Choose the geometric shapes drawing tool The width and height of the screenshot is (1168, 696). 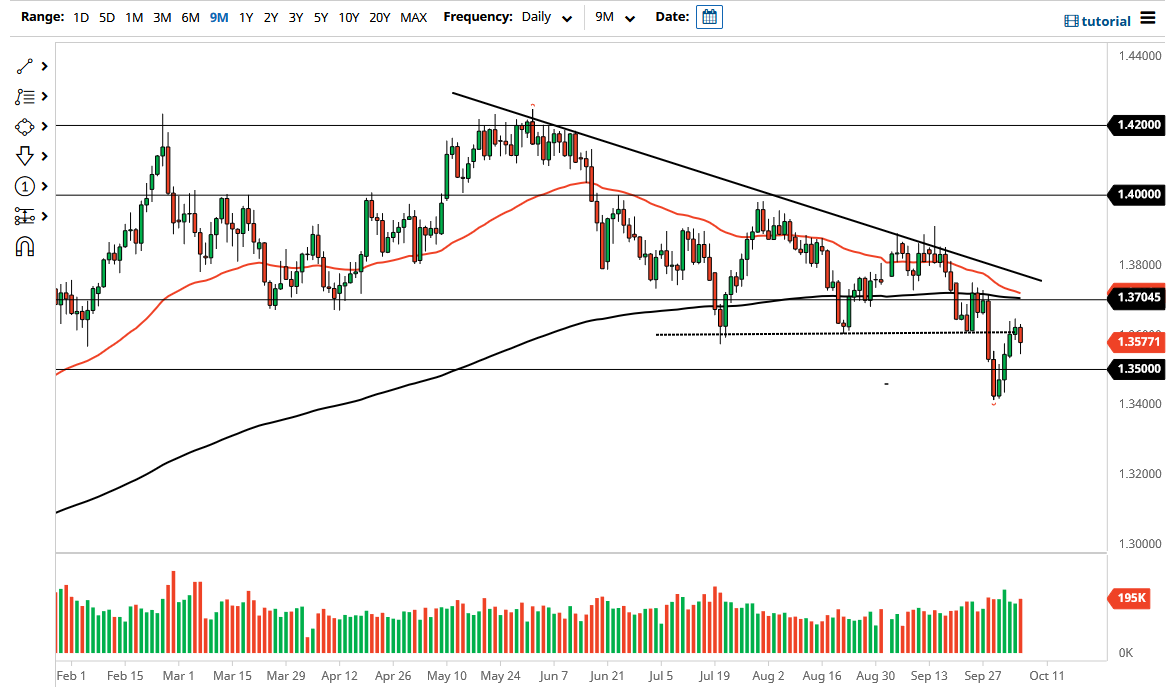pos(25,127)
